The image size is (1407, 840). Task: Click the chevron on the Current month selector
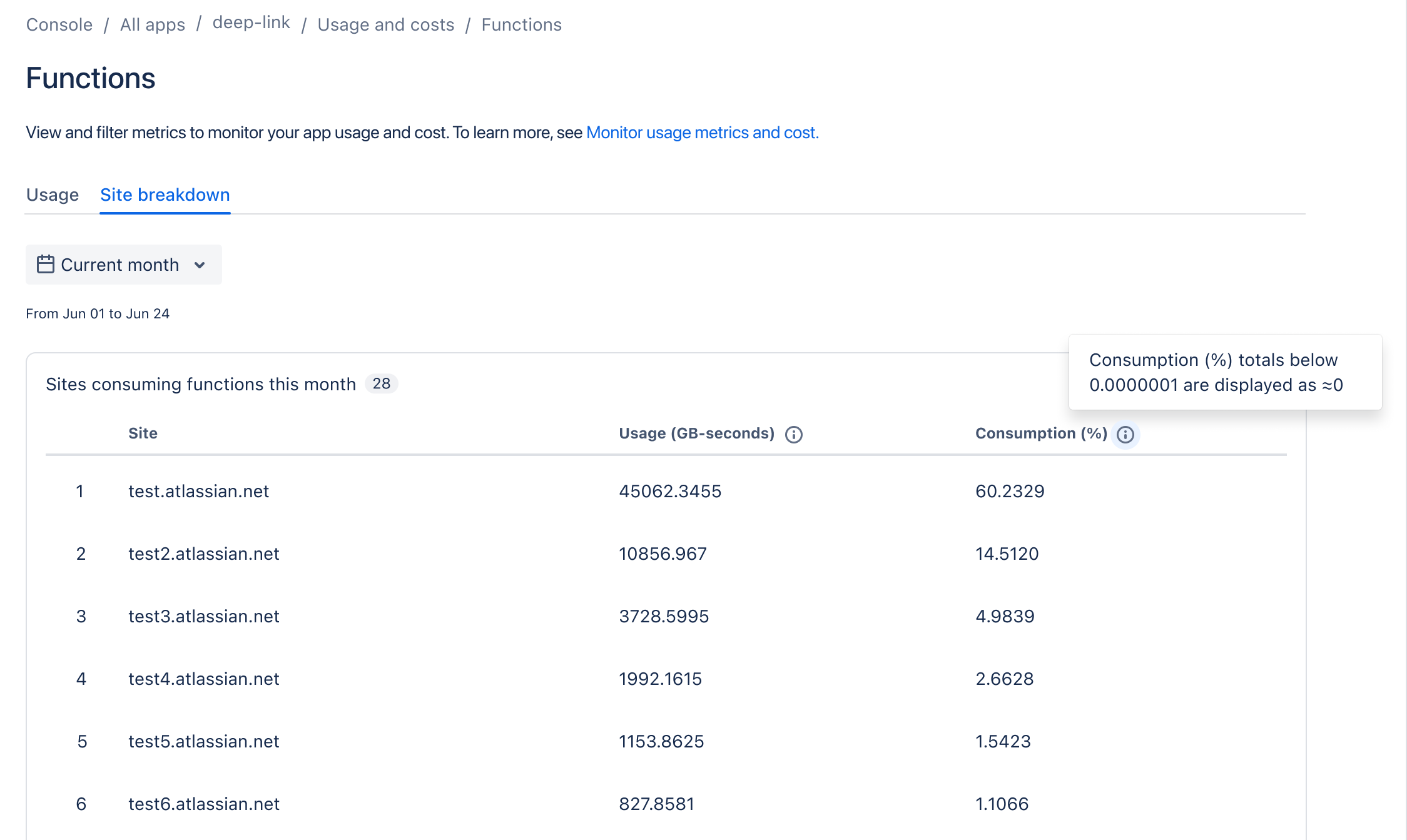coord(200,265)
